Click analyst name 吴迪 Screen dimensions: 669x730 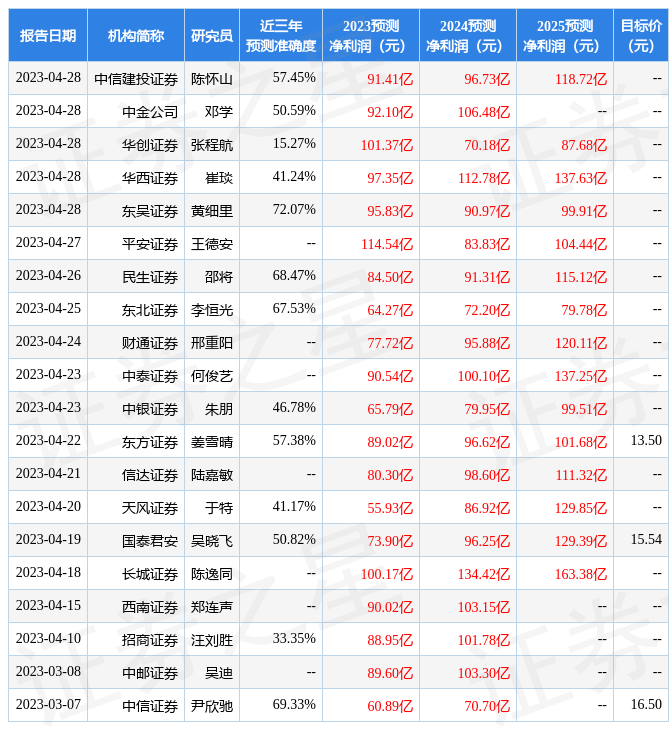[219, 673]
